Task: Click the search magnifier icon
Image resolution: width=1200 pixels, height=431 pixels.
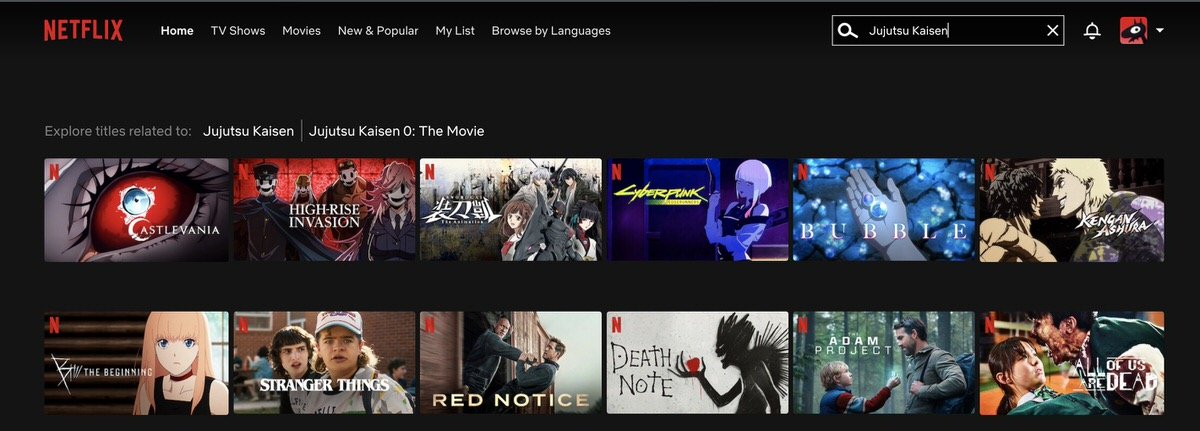Action: 848,31
